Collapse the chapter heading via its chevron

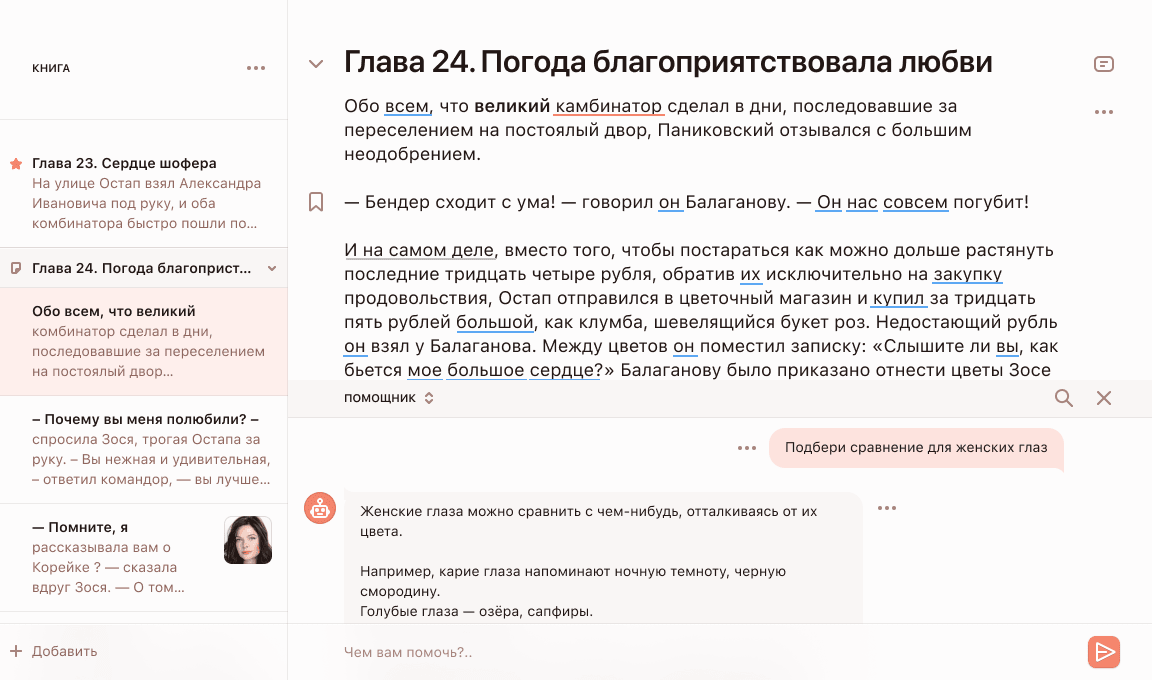point(316,63)
